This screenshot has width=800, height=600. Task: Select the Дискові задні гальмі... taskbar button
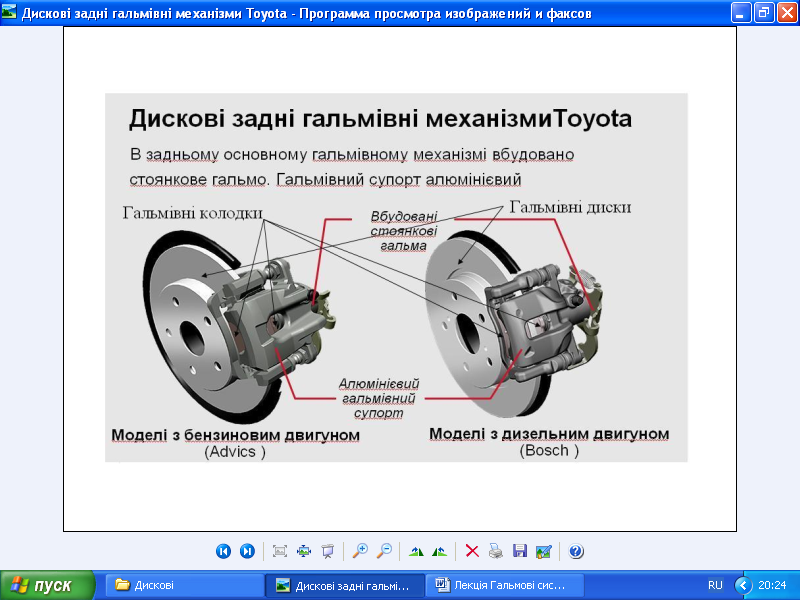click(345, 585)
